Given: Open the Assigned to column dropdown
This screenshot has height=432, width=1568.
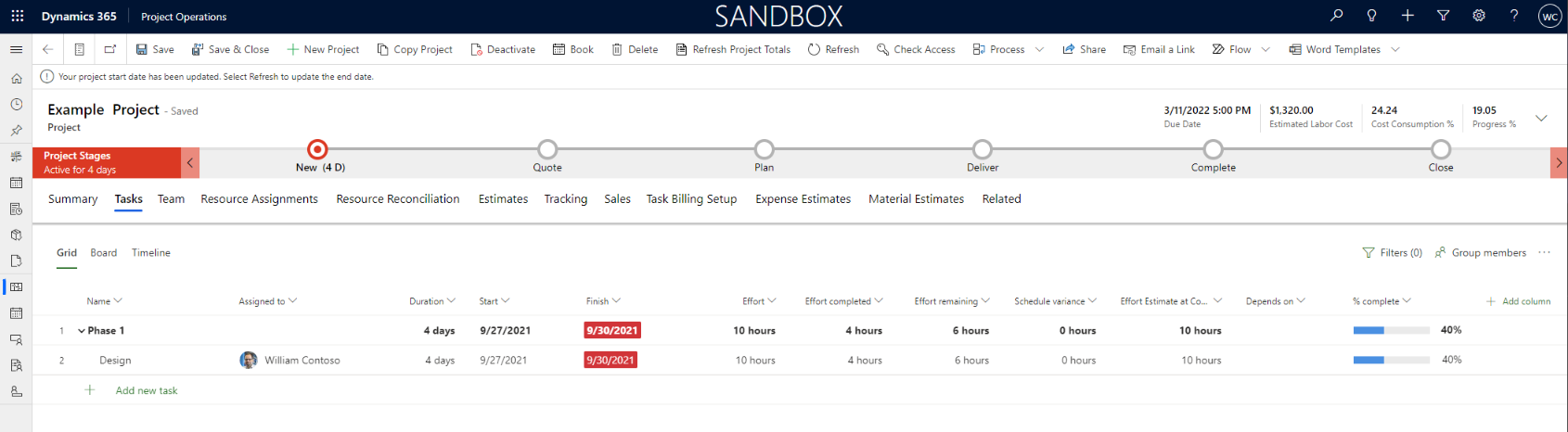Looking at the screenshot, I should [292, 300].
